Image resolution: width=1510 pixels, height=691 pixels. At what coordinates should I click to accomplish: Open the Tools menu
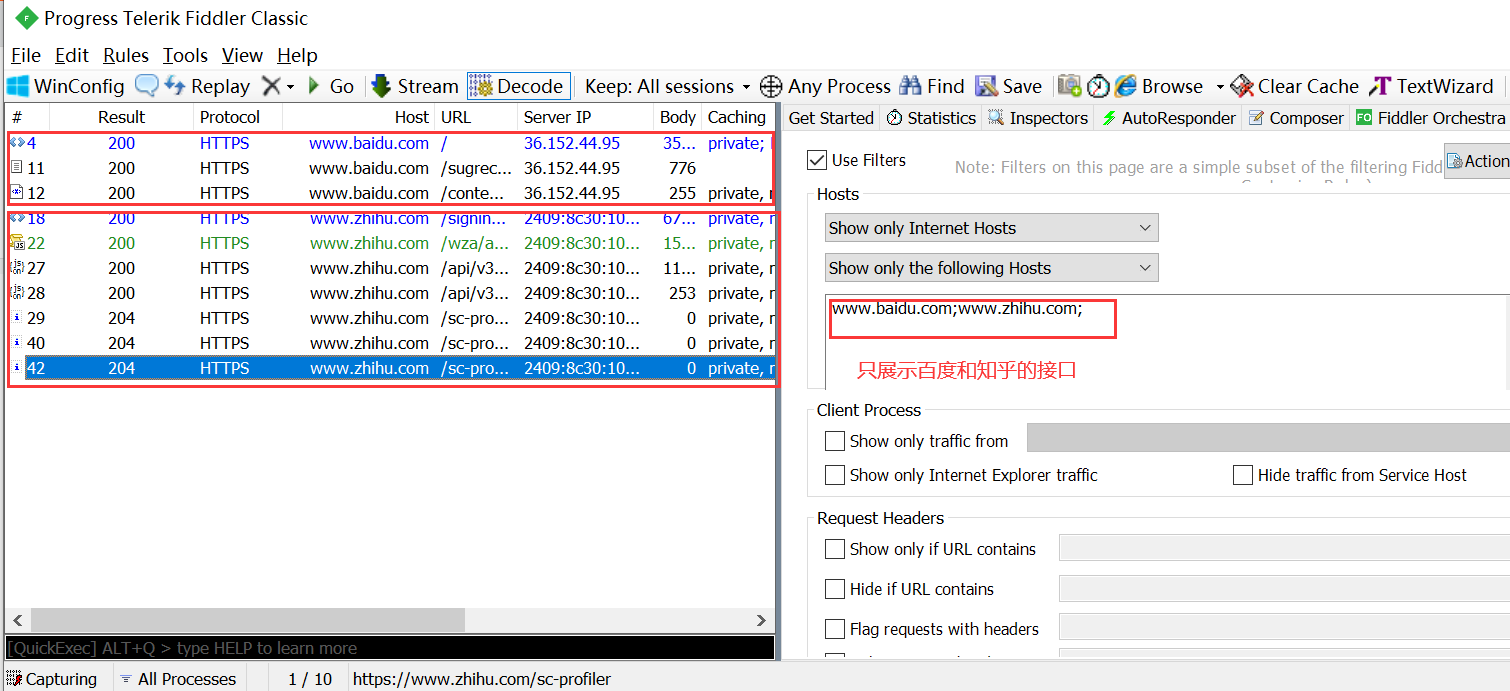(x=186, y=55)
